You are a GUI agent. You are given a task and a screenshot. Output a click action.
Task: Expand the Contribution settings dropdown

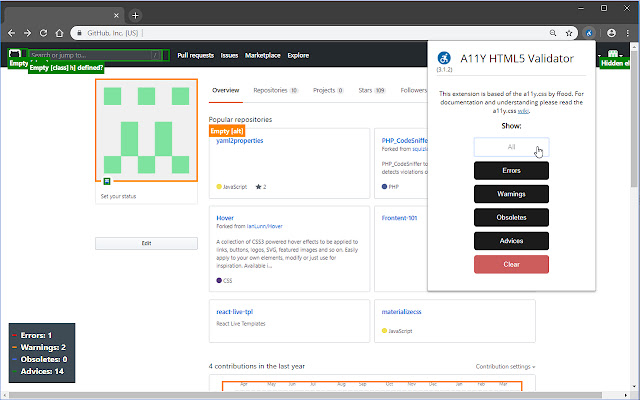click(x=505, y=367)
